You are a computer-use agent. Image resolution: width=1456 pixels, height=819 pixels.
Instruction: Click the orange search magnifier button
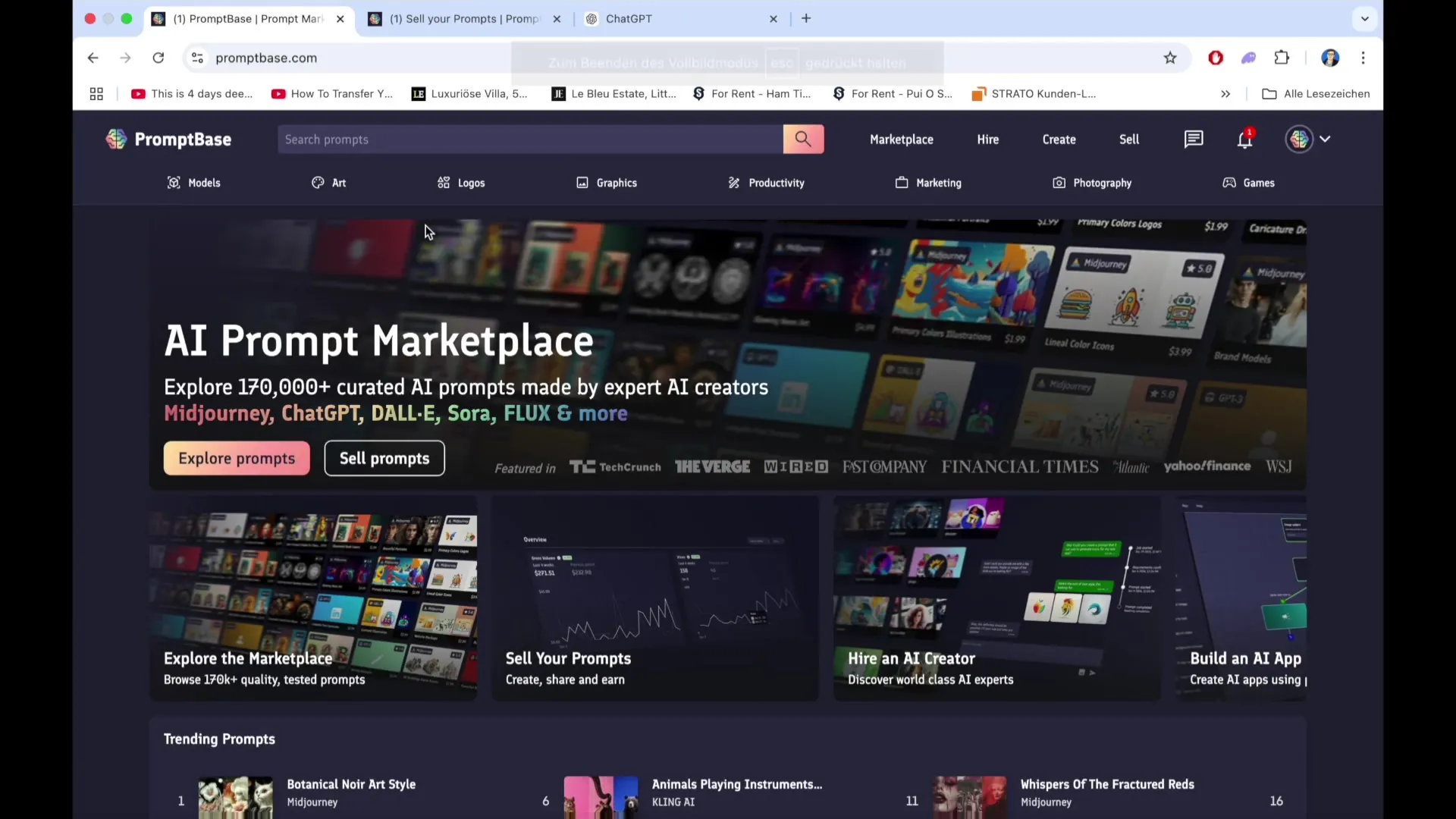[x=803, y=139]
